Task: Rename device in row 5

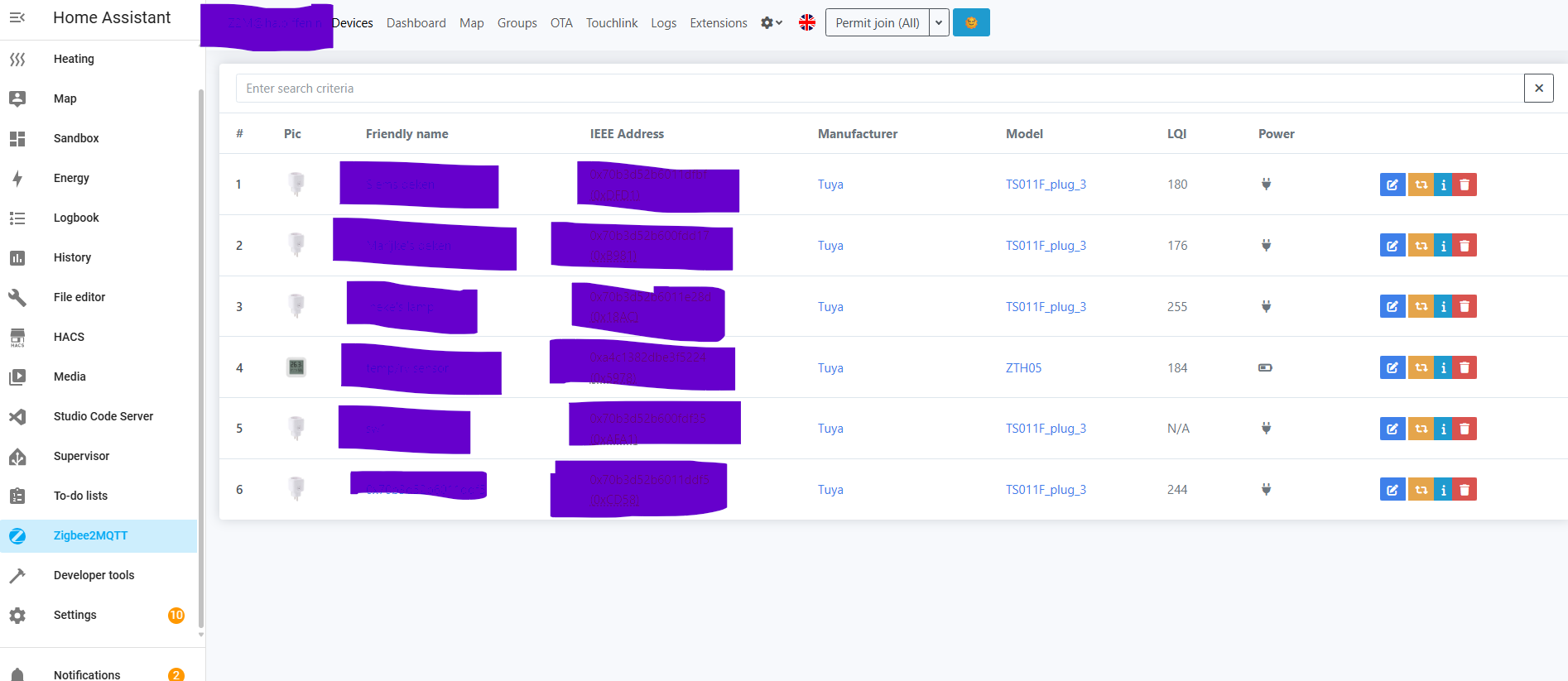Action: (x=1392, y=429)
